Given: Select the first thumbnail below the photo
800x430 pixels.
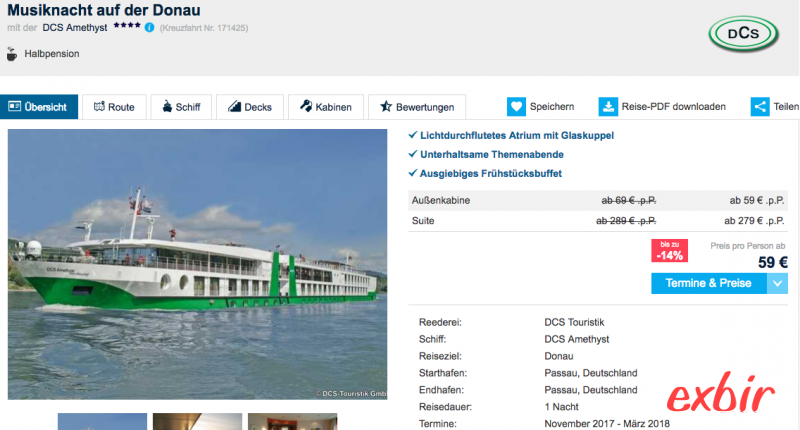Looking at the screenshot, I should click(x=102, y=421).
